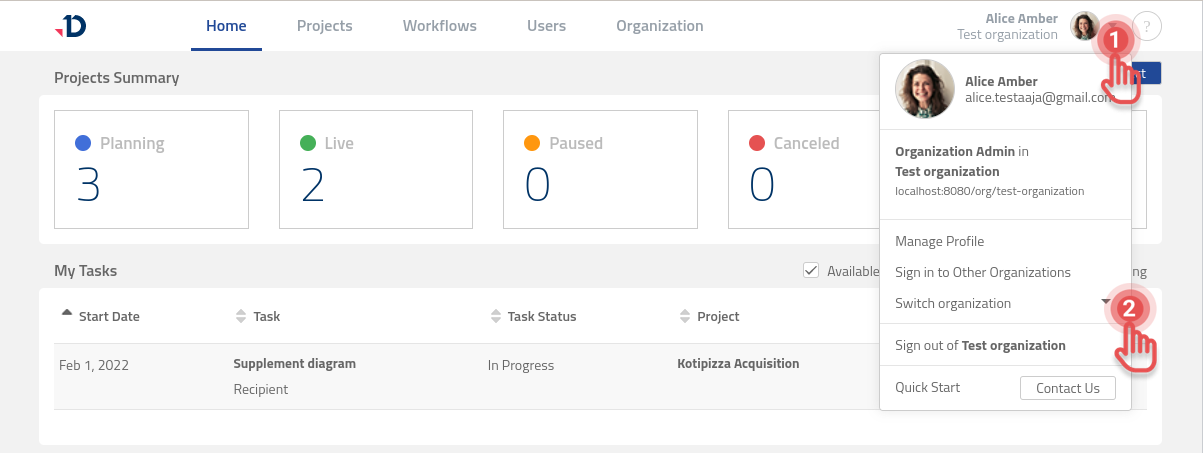Open the Workflows tab

coord(439,26)
